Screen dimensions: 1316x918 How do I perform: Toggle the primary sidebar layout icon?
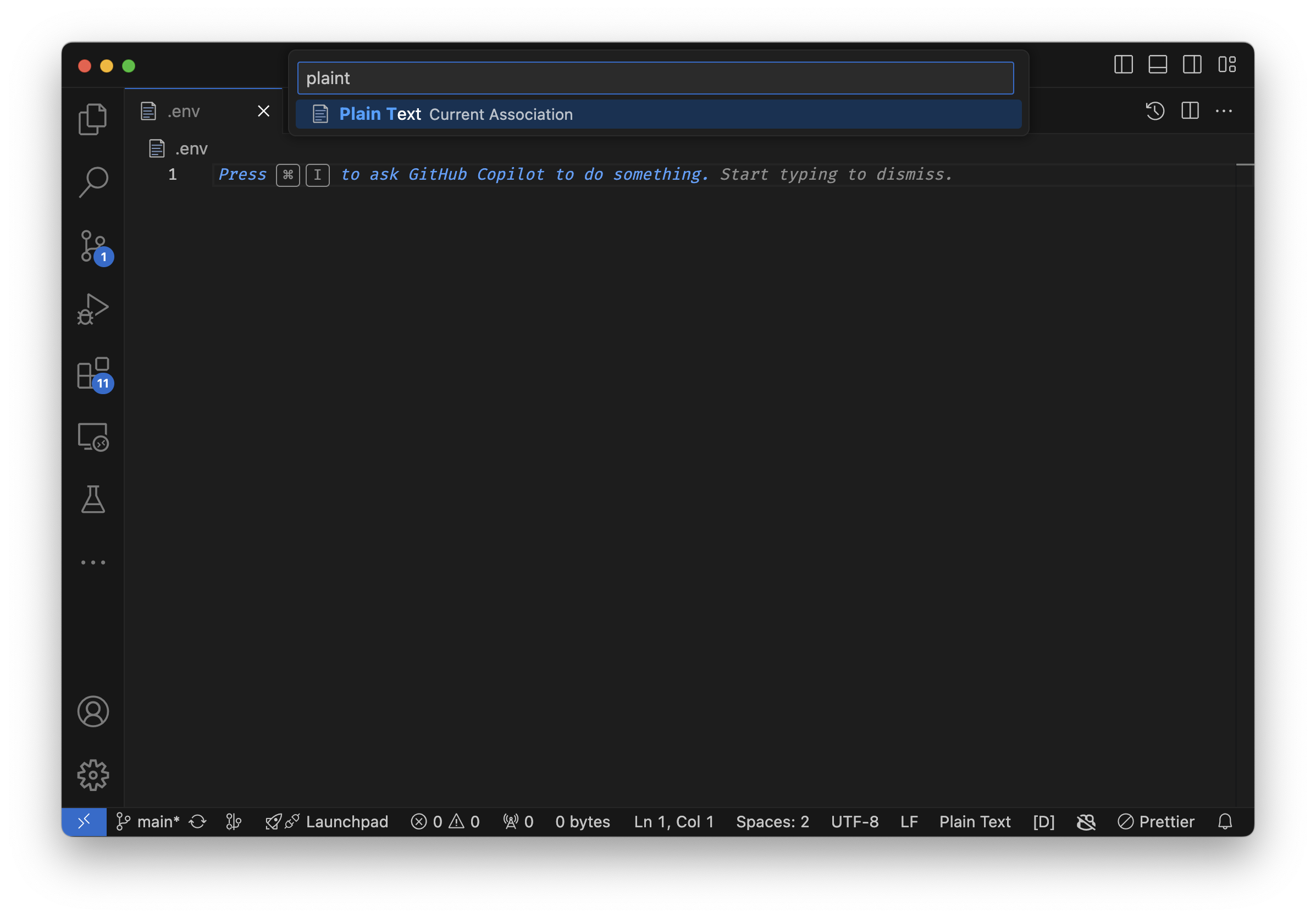click(x=1124, y=65)
